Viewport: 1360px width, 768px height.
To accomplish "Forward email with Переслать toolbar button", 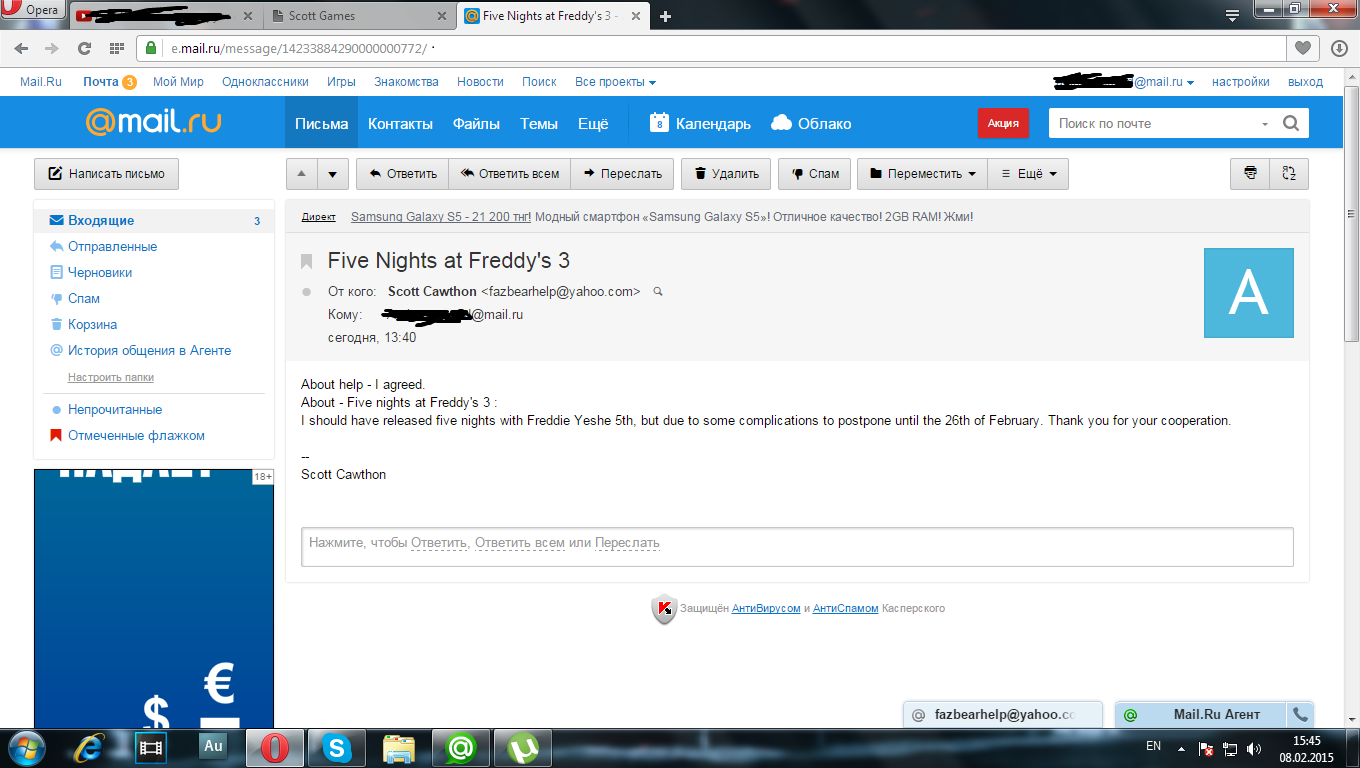I will (x=623, y=174).
